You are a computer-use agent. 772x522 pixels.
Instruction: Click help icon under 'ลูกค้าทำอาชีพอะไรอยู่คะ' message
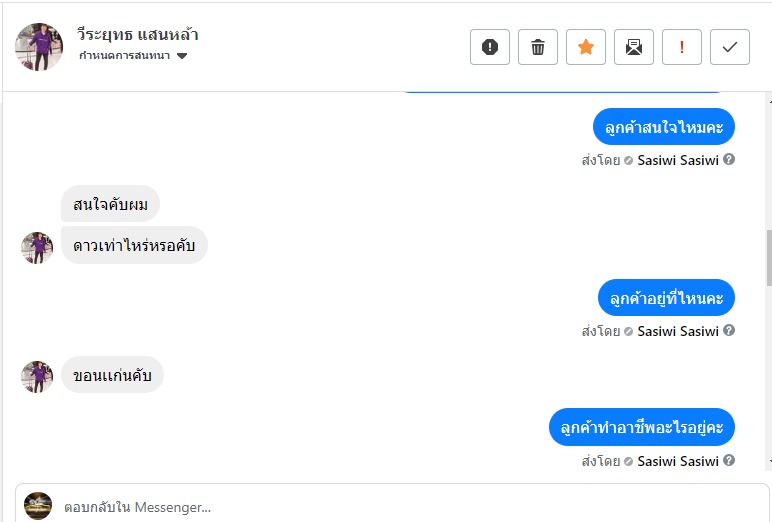click(x=729, y=461)
